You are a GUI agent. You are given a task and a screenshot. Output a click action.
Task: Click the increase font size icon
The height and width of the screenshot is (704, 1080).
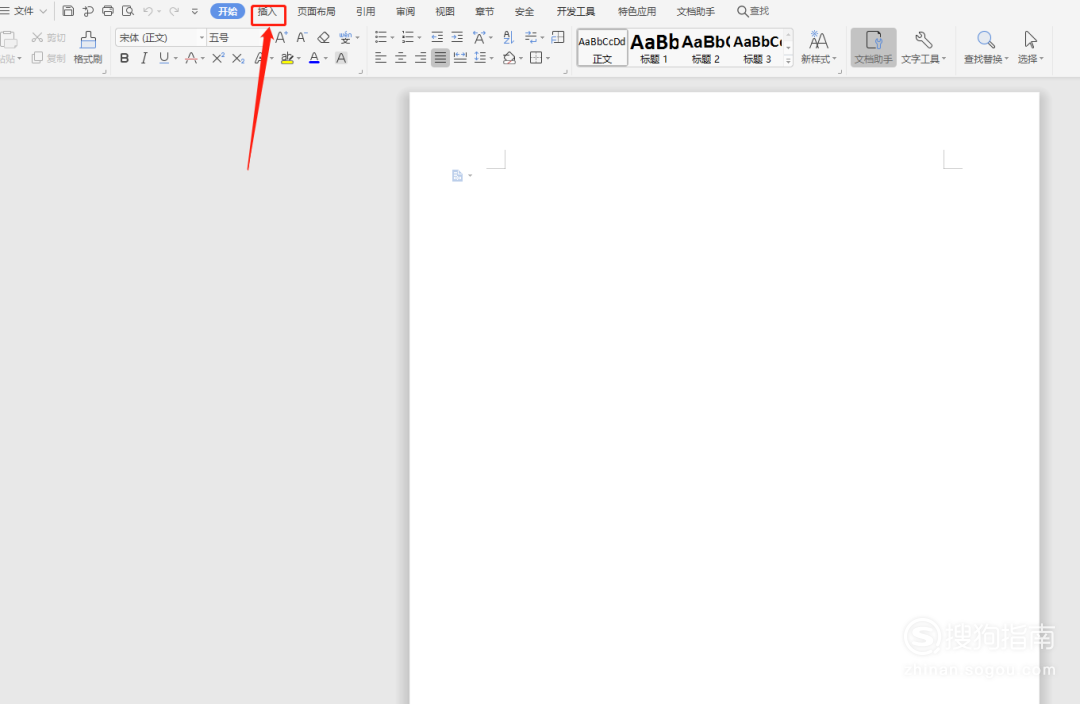point(281,37)
